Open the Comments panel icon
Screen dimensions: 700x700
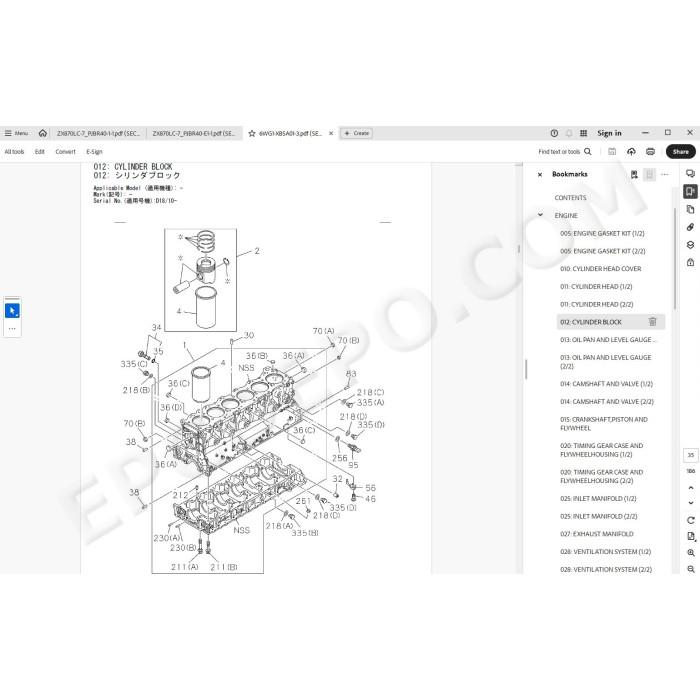pyautogui.click(x=690, y=174)
